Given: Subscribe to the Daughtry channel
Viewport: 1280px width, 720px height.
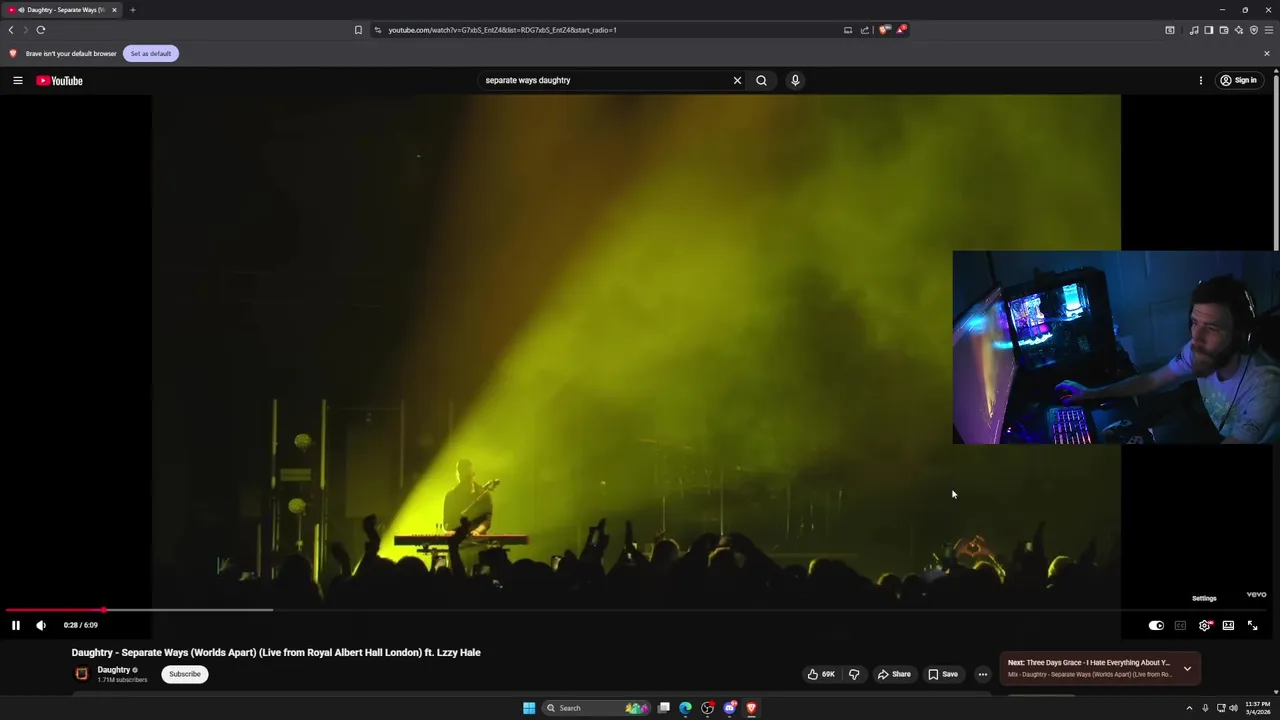Looking at the screenshot, I should pos(185,674).
